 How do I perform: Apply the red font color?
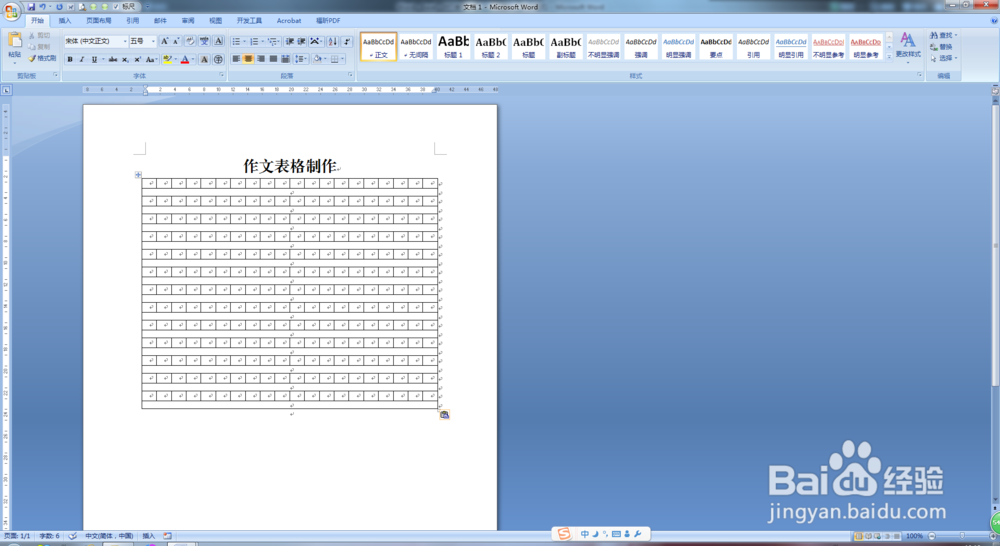(185, 59)
